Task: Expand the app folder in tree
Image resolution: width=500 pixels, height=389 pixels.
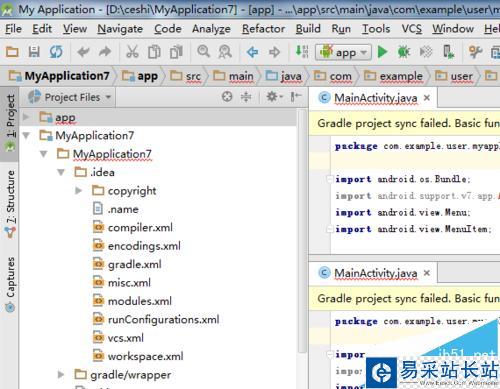Action: (26, 117)
